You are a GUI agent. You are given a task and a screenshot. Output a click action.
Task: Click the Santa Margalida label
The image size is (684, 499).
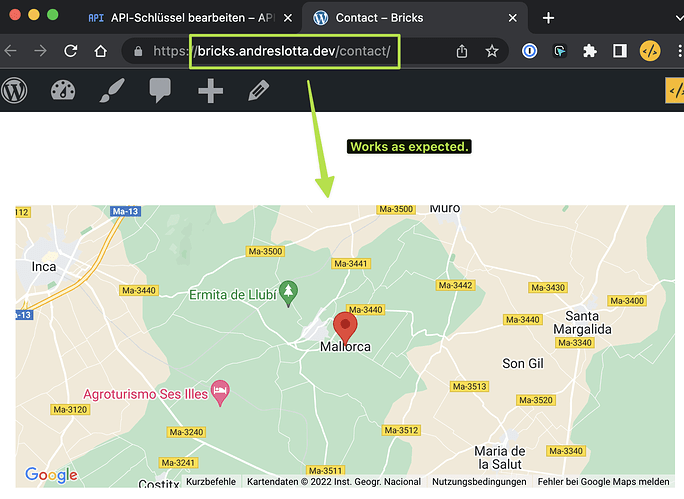coord(582,322)
